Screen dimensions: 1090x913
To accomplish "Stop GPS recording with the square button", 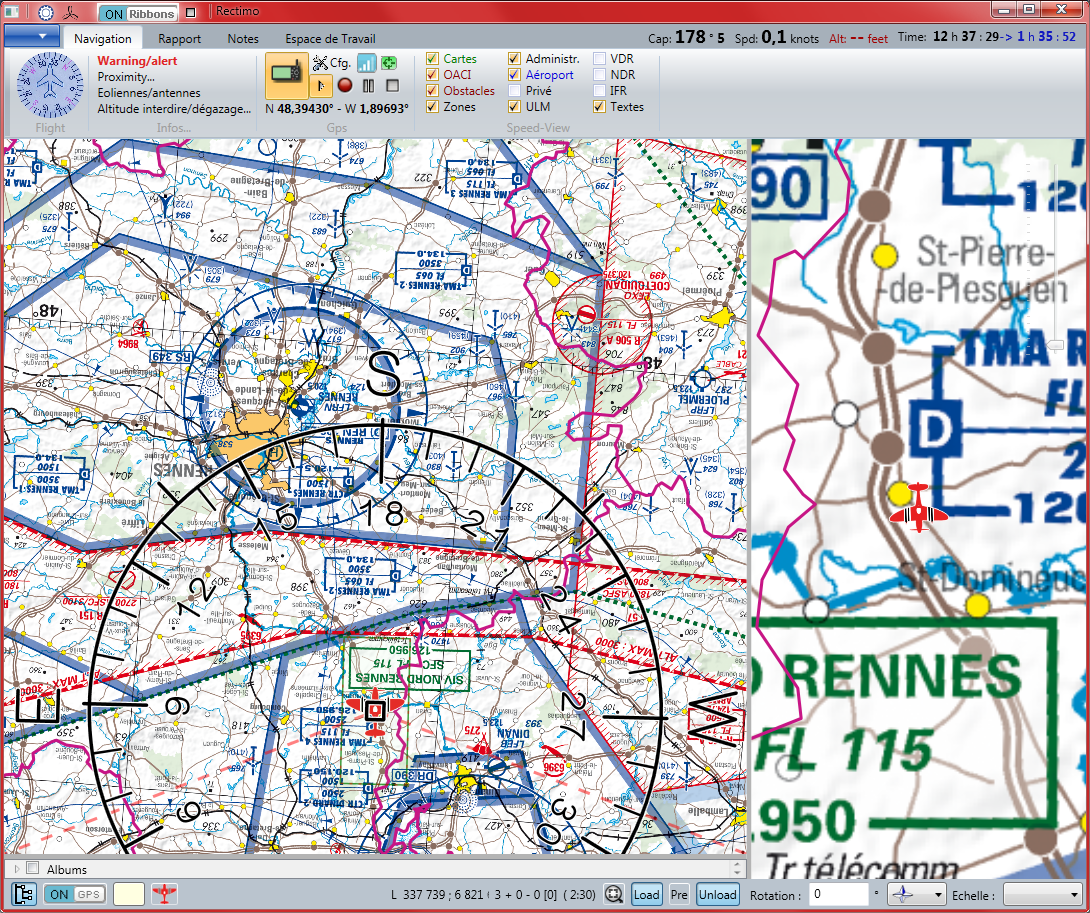I will (392, 86).
